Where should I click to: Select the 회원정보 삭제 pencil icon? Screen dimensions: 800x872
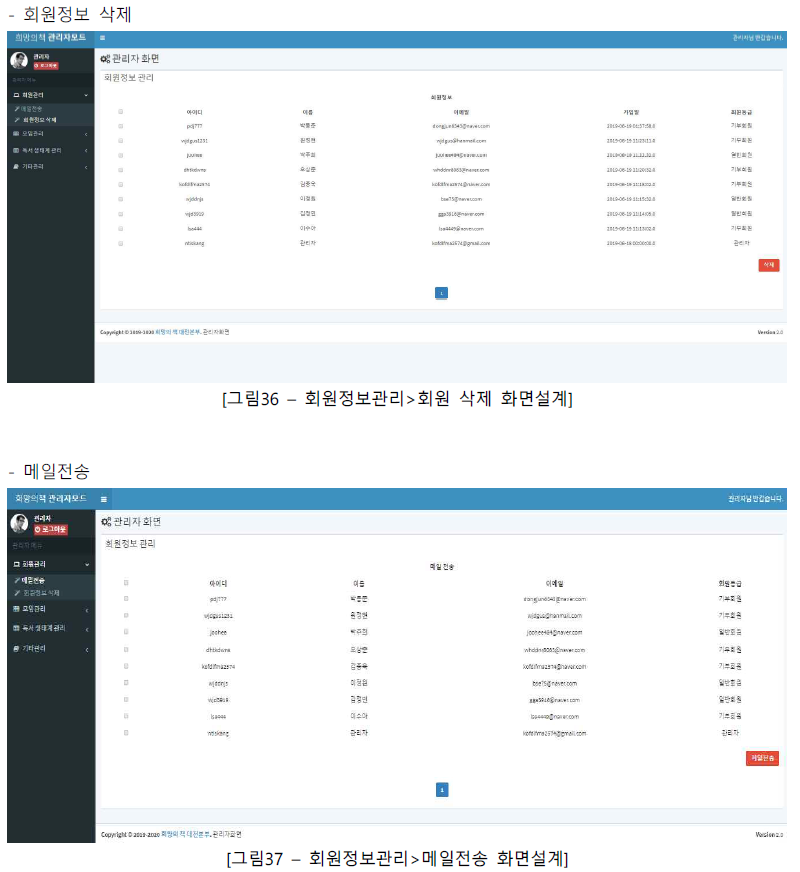(15, 118)
